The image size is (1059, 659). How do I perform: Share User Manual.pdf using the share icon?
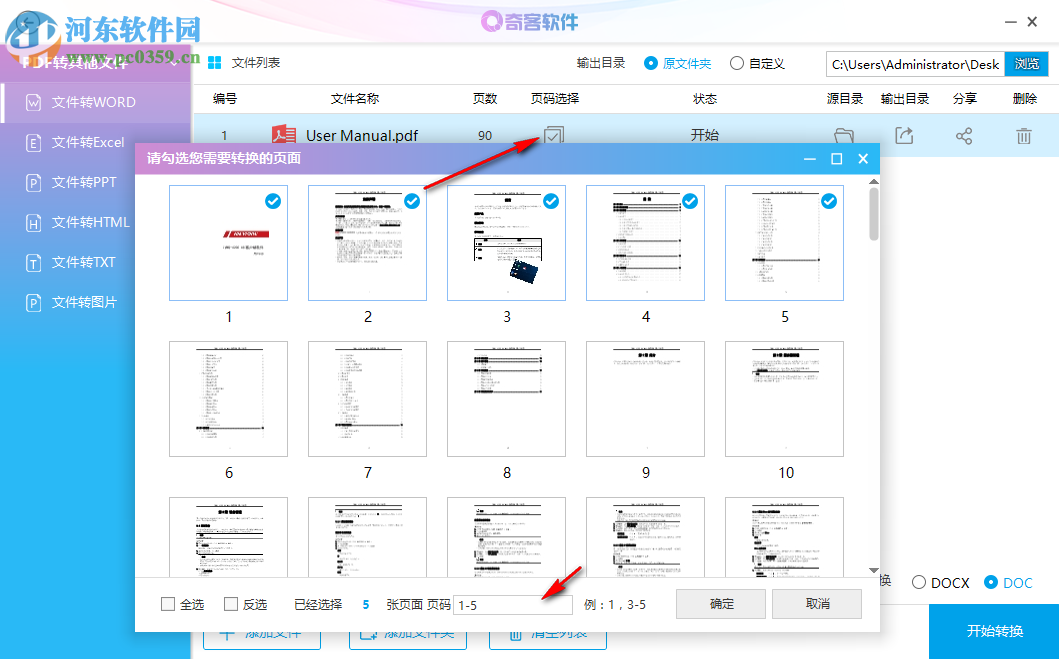(x=964, y=135)
